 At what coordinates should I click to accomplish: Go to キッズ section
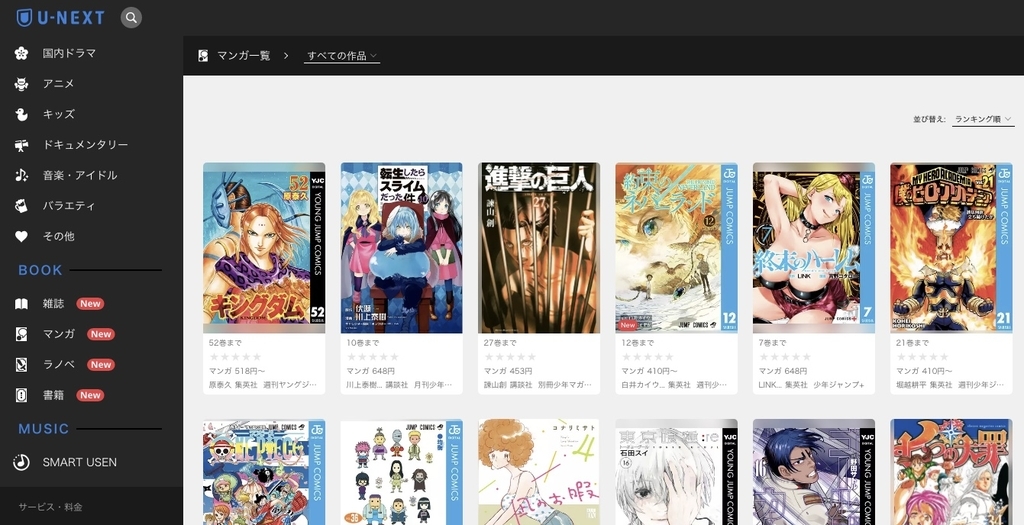(x=59, y=114)
